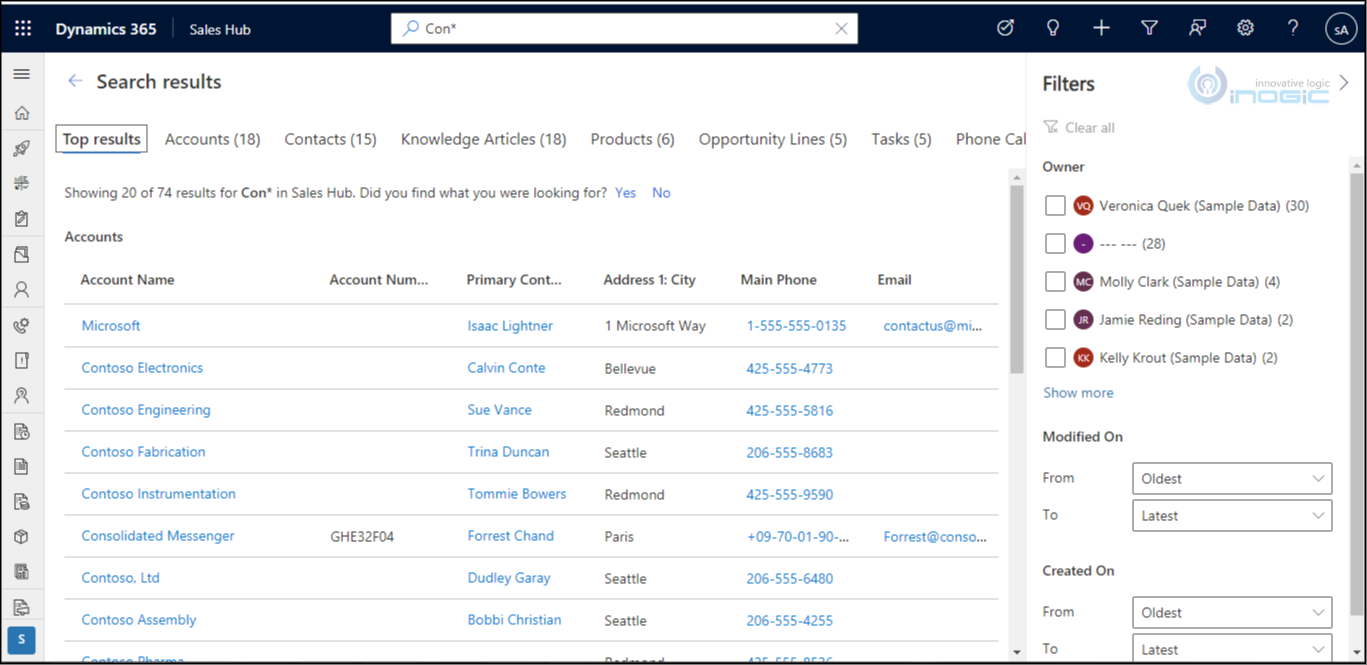Open primary contact Trina Duncan

(x=508, y=452)
